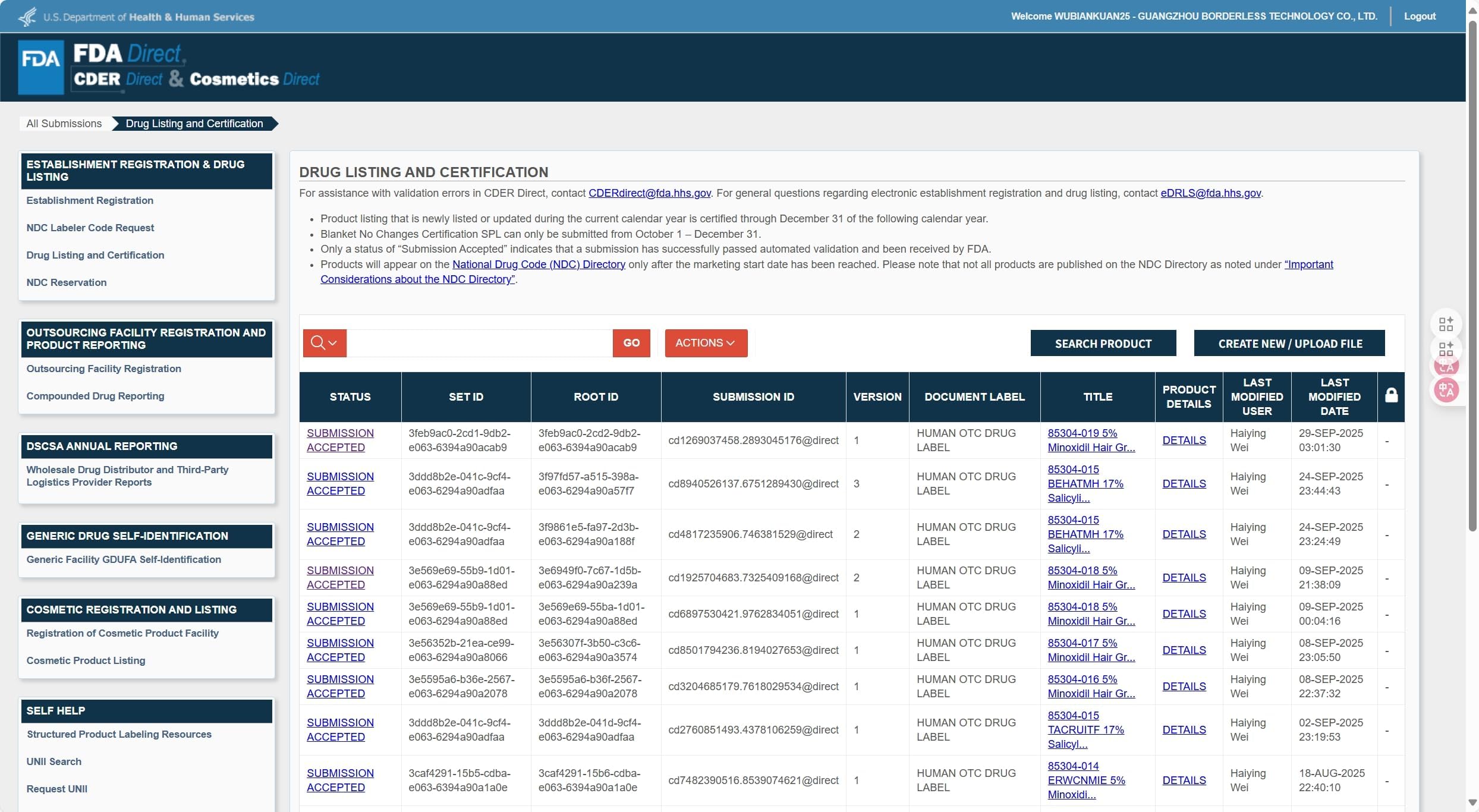Click the SEARCH PRODUCT button

click(x=1103, y=344)
